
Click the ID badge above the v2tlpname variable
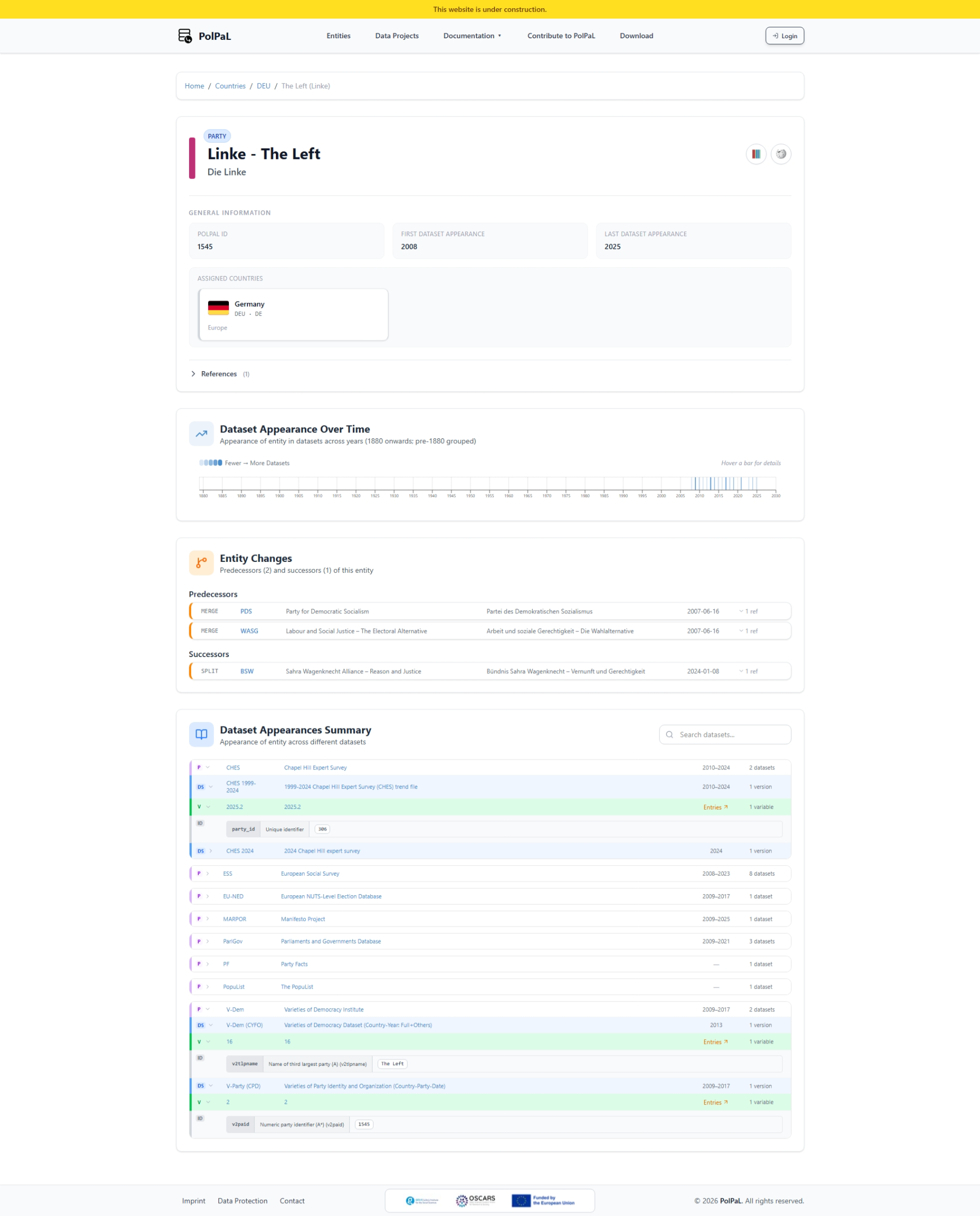200,1058
